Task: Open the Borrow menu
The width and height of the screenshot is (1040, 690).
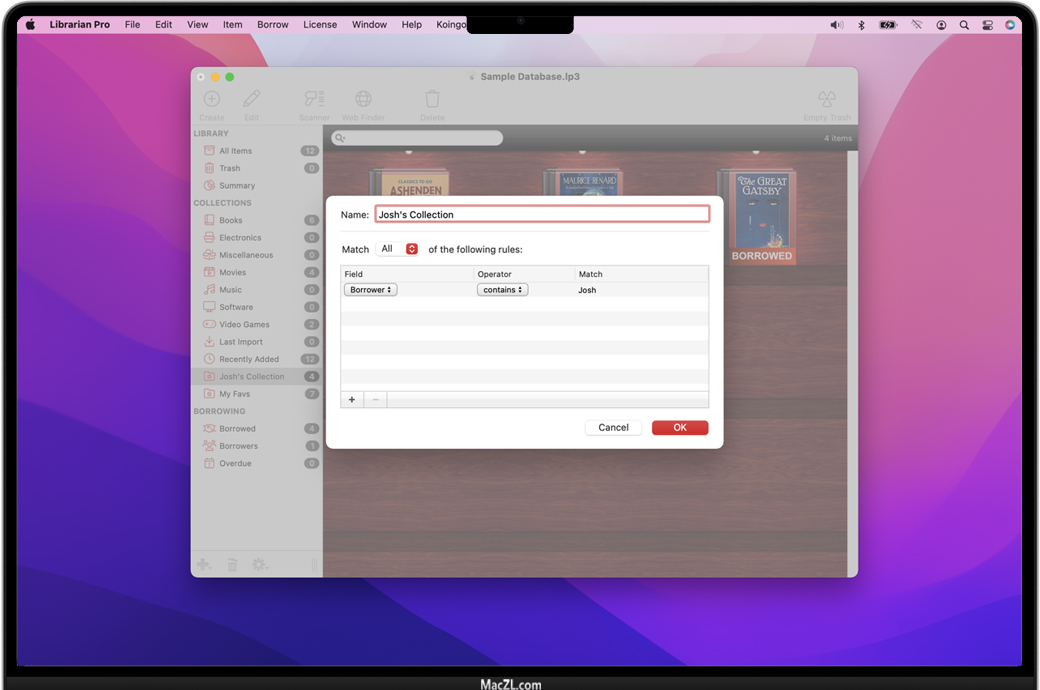Action: [273, 25]
